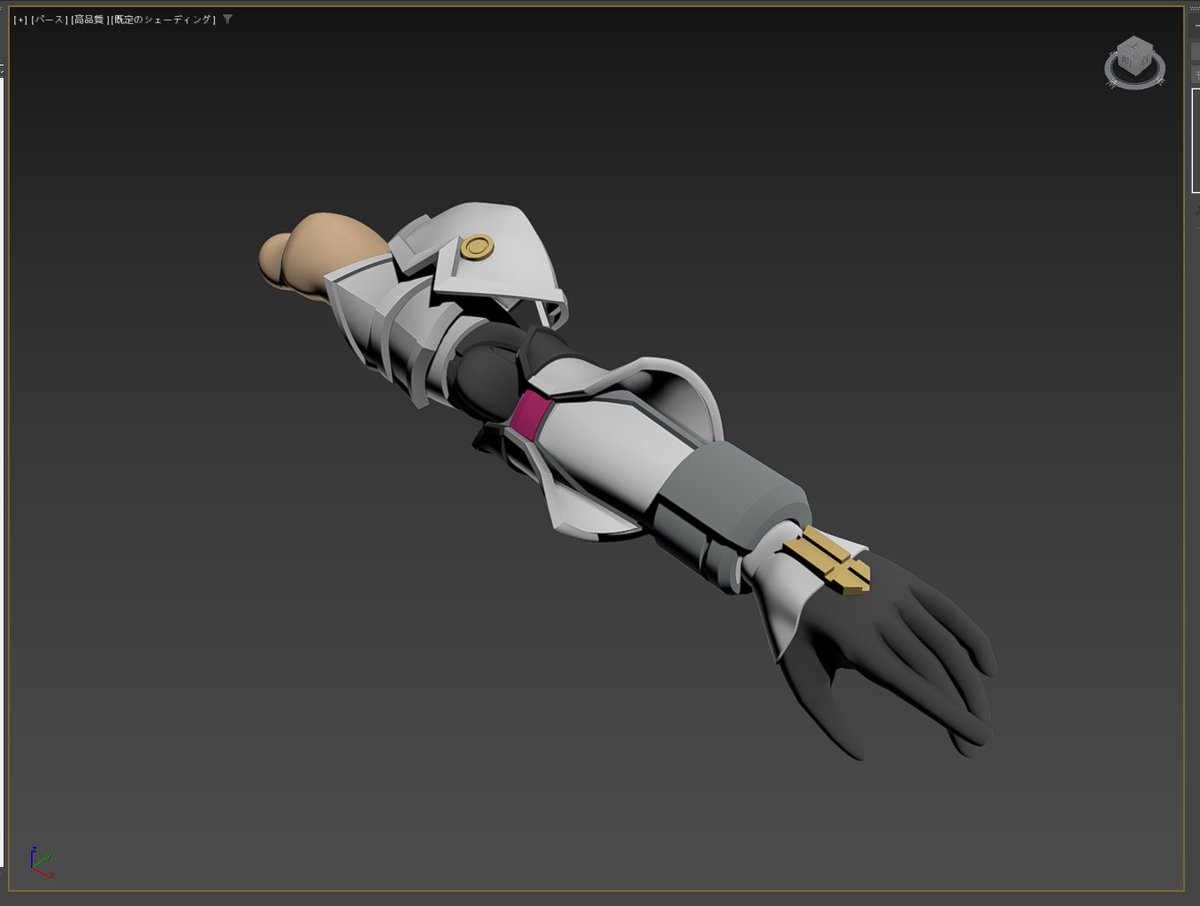Open the [+] viewport general menu
Viewport: 1200px width, 906px height.
click(20, 20)
